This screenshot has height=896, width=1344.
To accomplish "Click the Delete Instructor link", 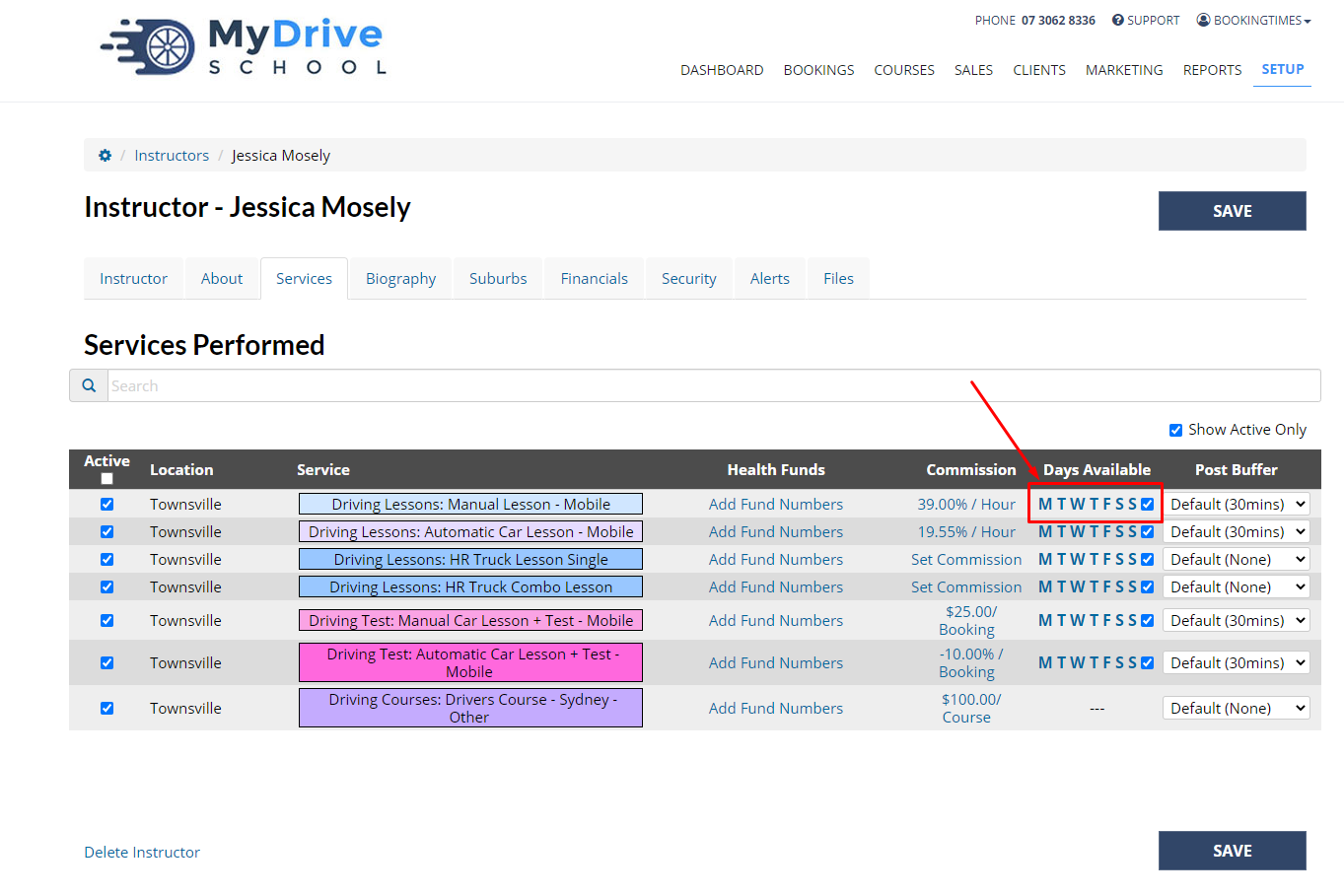I will (142, 853).
